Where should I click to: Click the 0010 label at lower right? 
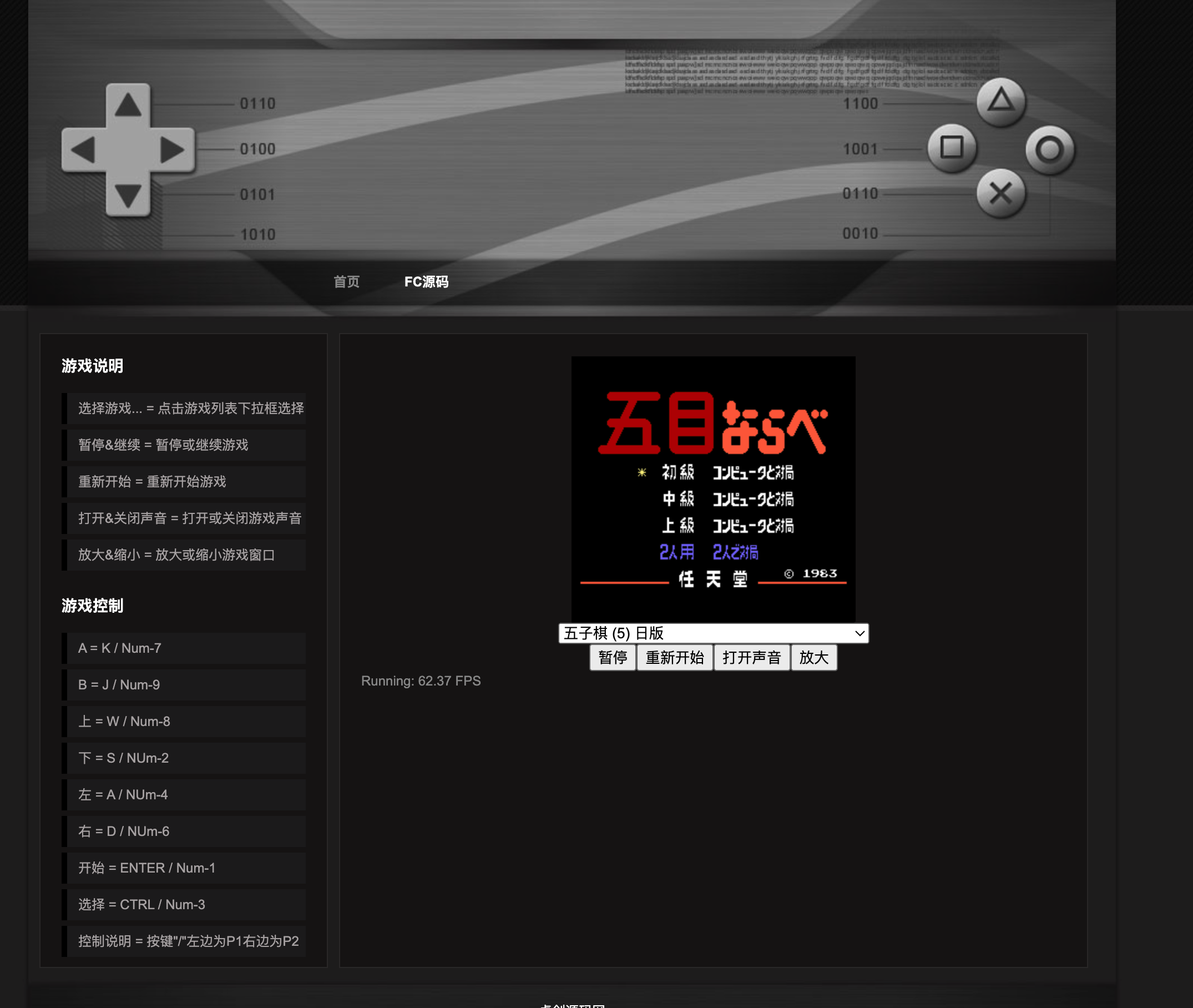click(x=860, y=234)
